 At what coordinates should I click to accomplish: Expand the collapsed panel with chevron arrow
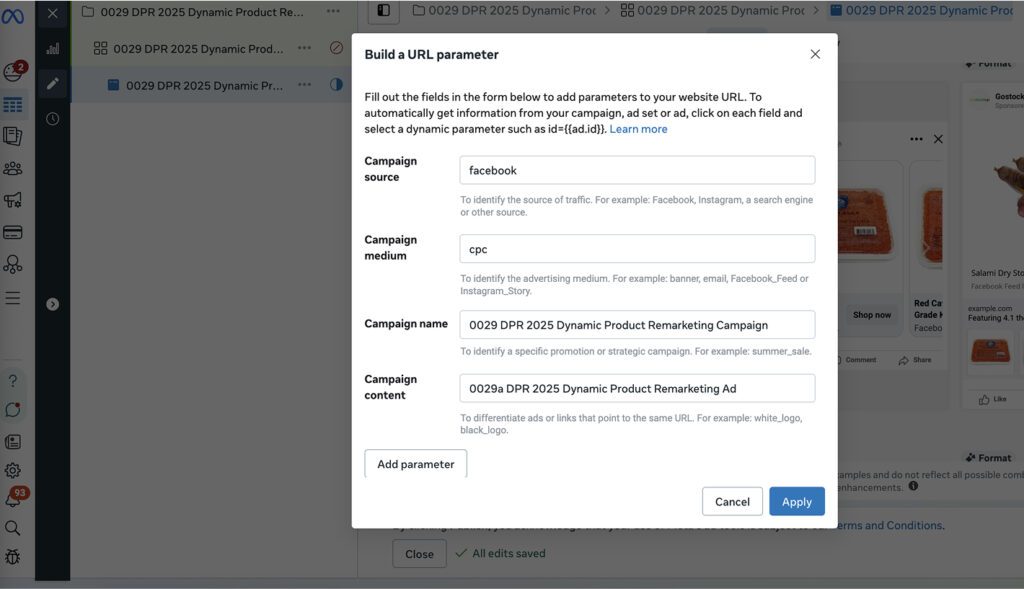(52, 304)
